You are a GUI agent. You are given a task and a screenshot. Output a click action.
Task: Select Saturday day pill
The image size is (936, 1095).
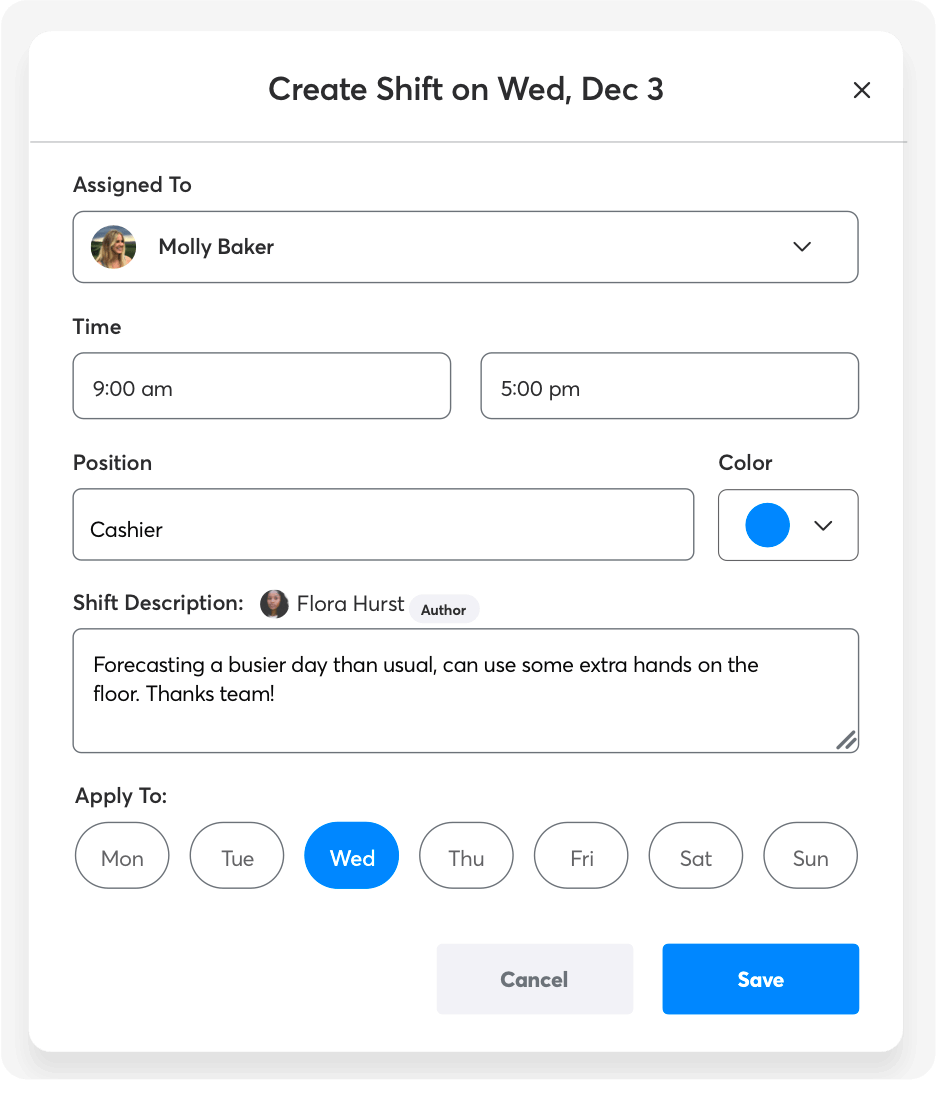click(696, 856)
